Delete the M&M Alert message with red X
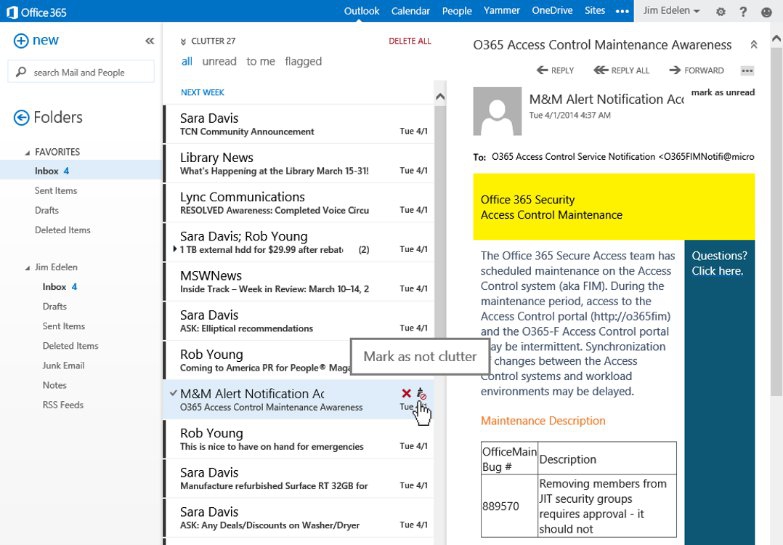Screen dimensions: 783x545 tap(406, 394)
